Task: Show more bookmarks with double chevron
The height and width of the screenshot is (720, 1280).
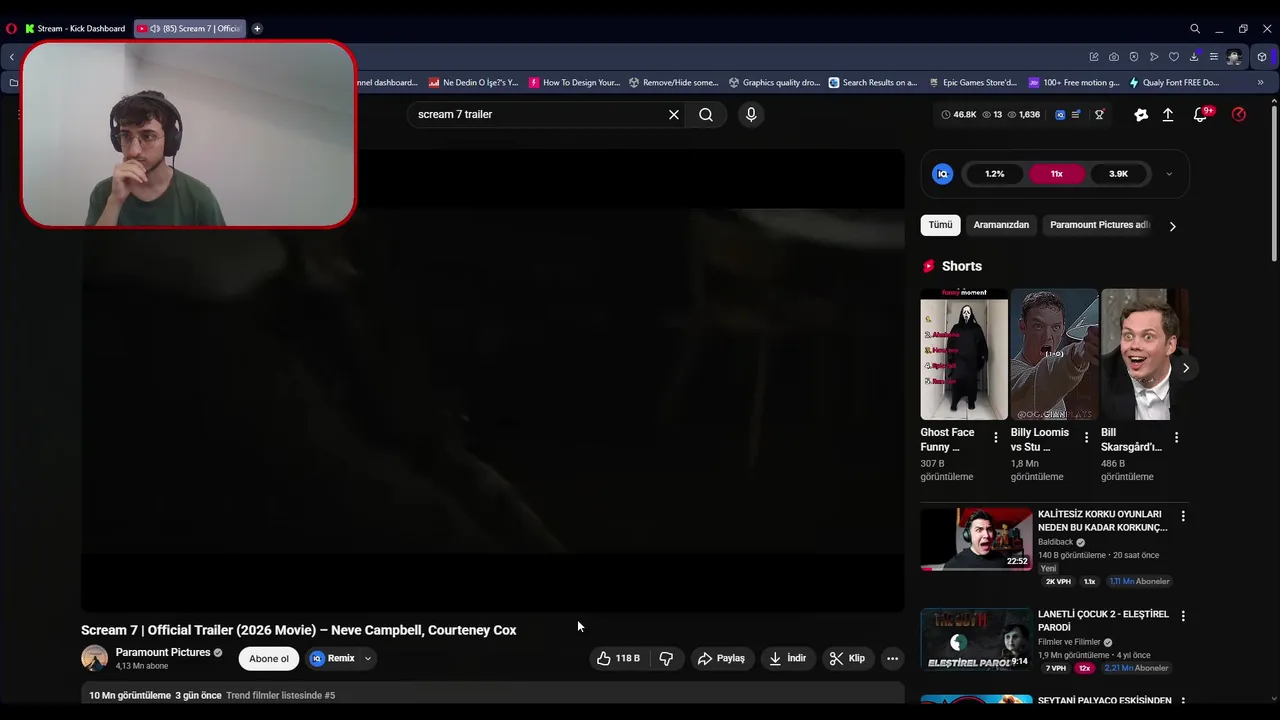Action: click(1260, 83)
